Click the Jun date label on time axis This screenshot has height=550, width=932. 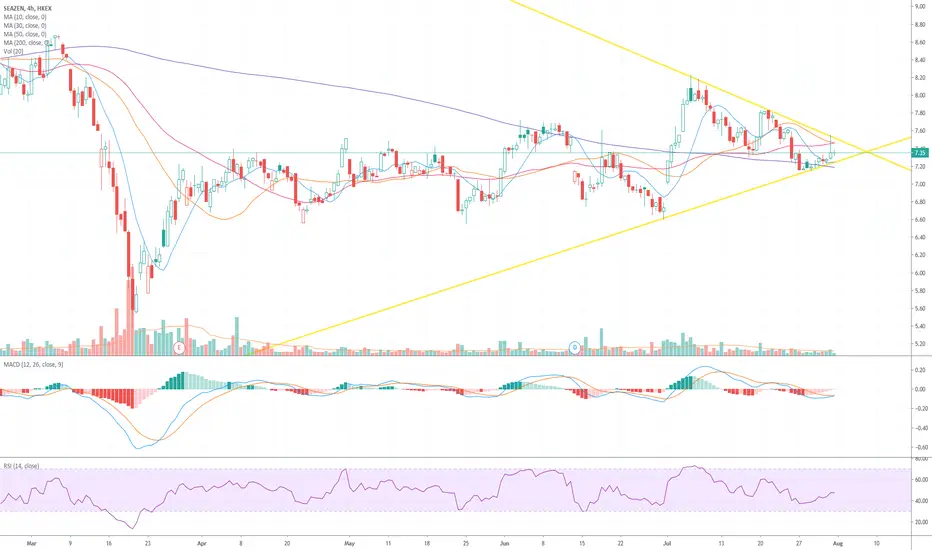pos(505,543)
